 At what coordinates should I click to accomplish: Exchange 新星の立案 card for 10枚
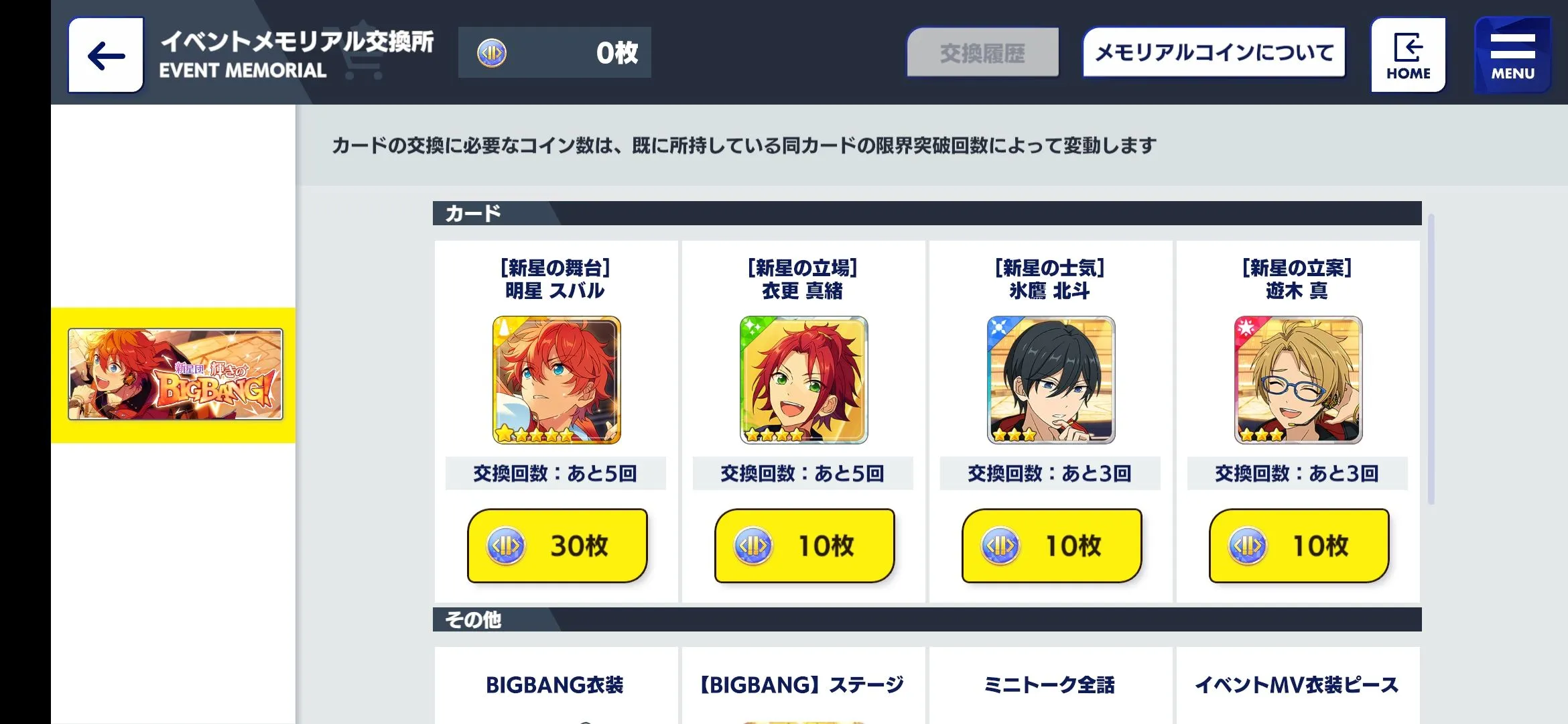tap(1299, 545)
